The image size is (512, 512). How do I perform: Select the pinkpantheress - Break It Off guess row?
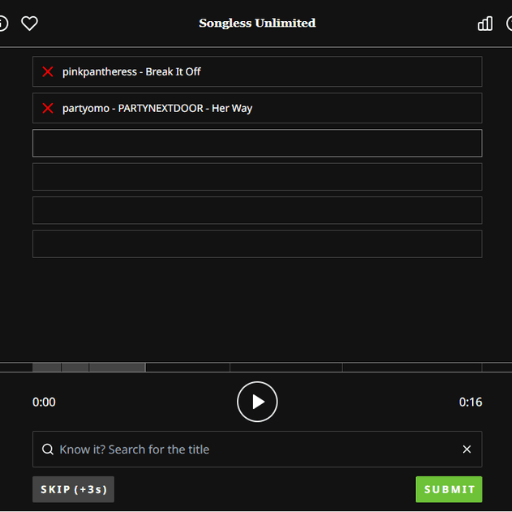pos(257,72)
